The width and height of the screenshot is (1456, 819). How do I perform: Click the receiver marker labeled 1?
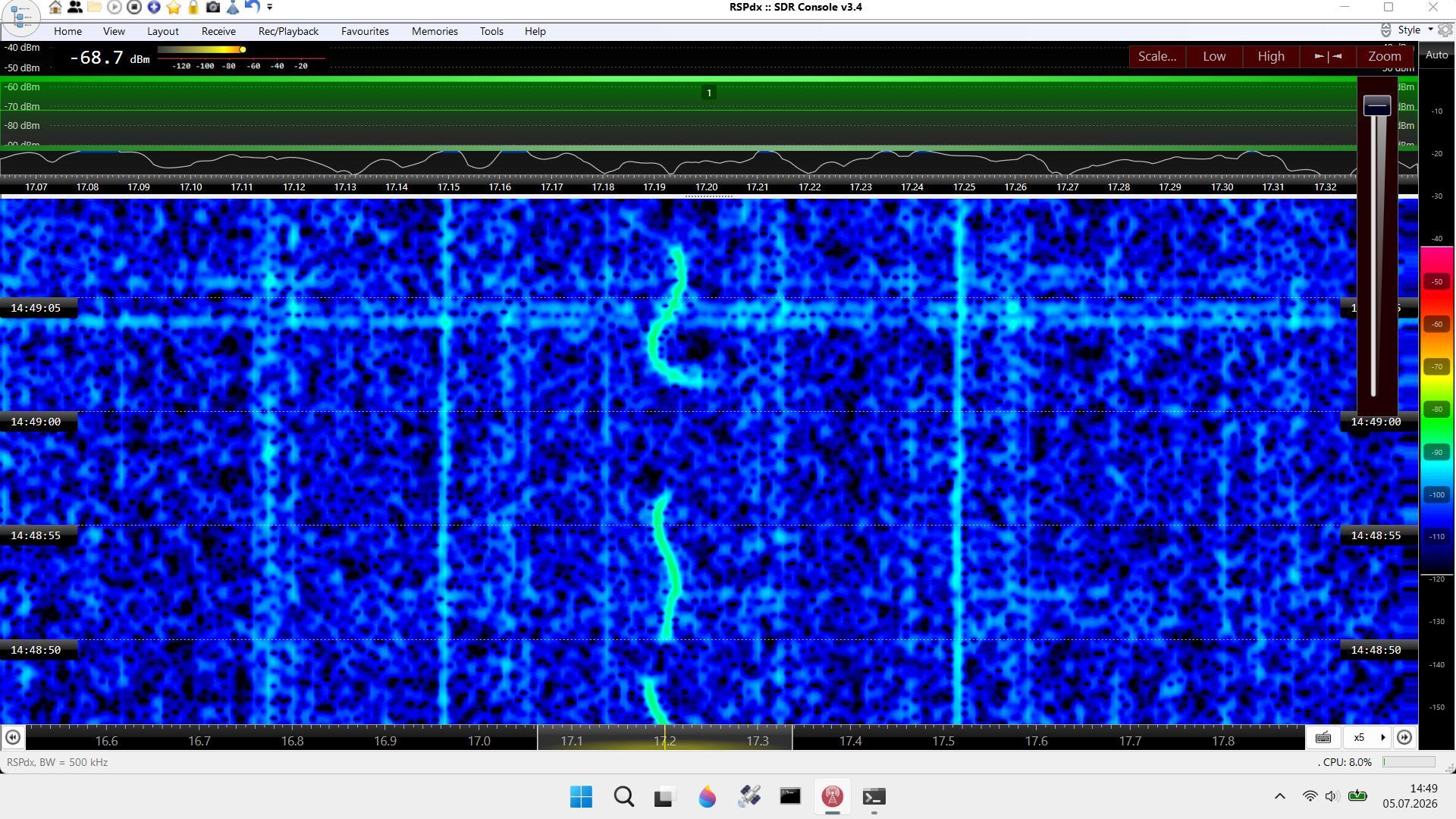coord(709,93)
